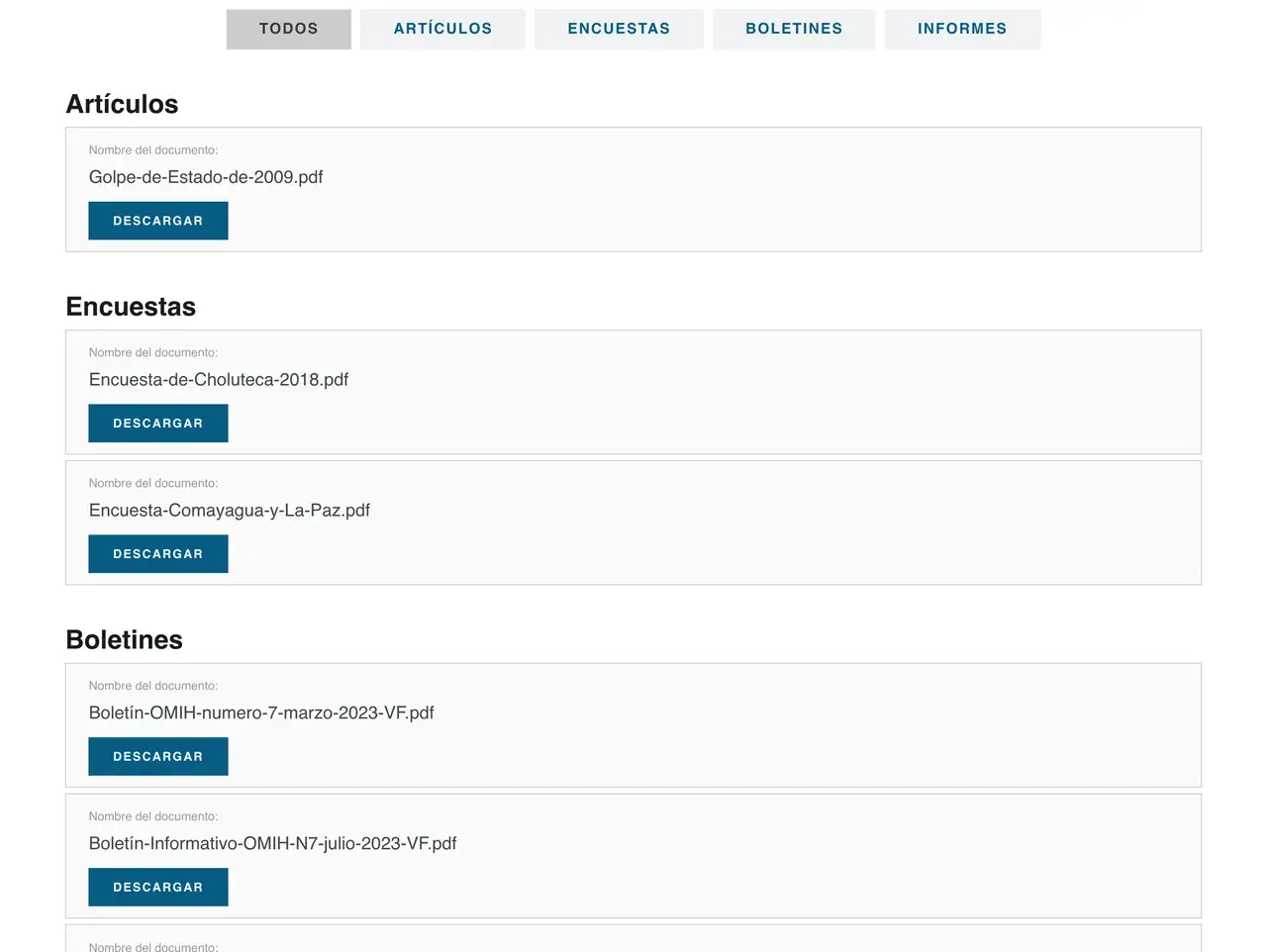Viewport: 1267px width, 952px height.
Task: Click DESCARGAR for Encuesta-de-Choluteca-2018.pdf
Action: tap(158, 424)
